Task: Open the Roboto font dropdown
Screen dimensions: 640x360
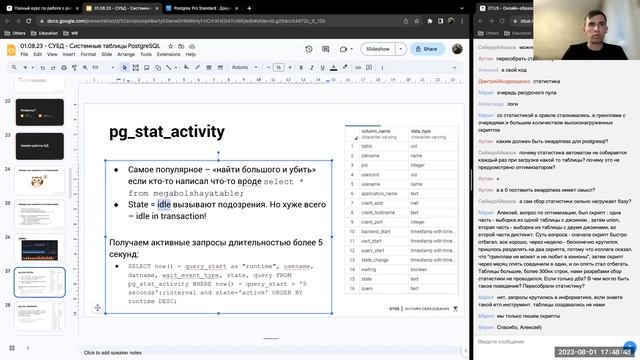Action: pyautogui.click(x=244, y=67)
